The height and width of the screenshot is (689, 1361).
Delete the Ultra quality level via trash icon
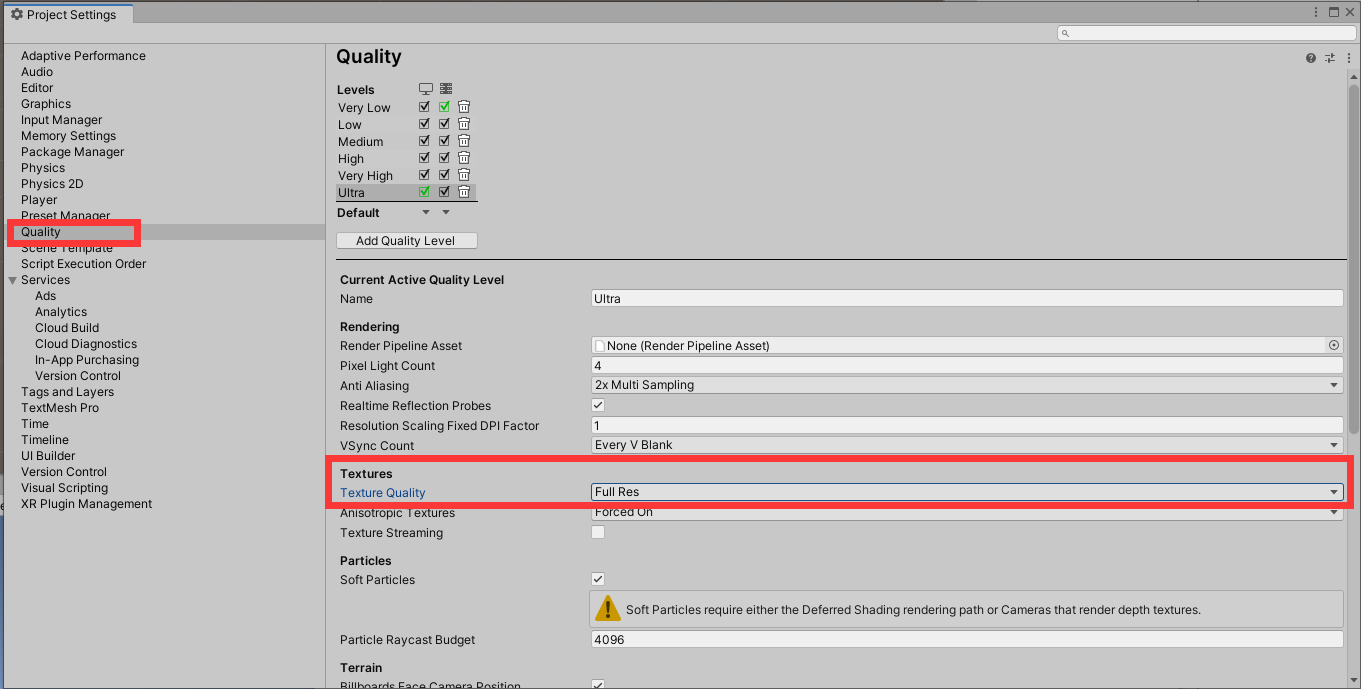tap(463, 191)
